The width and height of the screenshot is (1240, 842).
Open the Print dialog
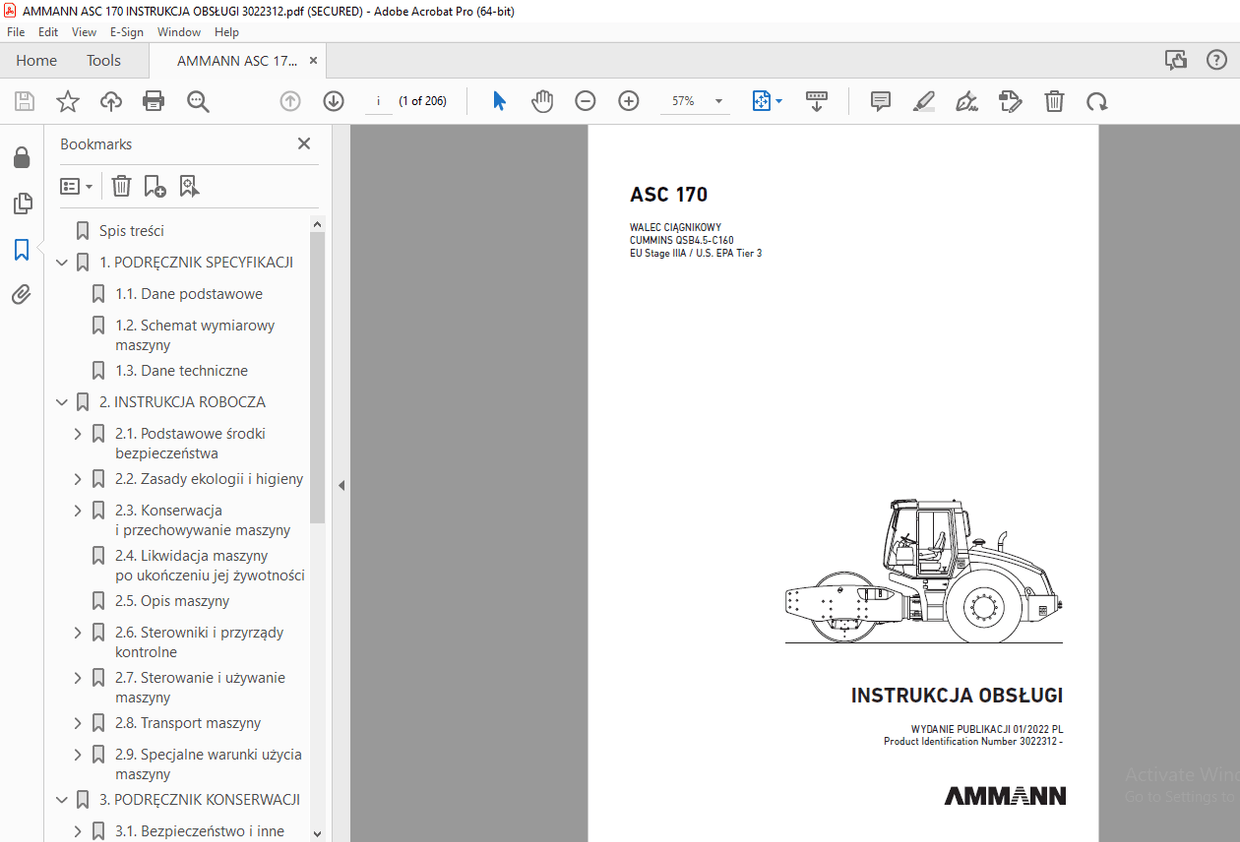tap(154, 101)
